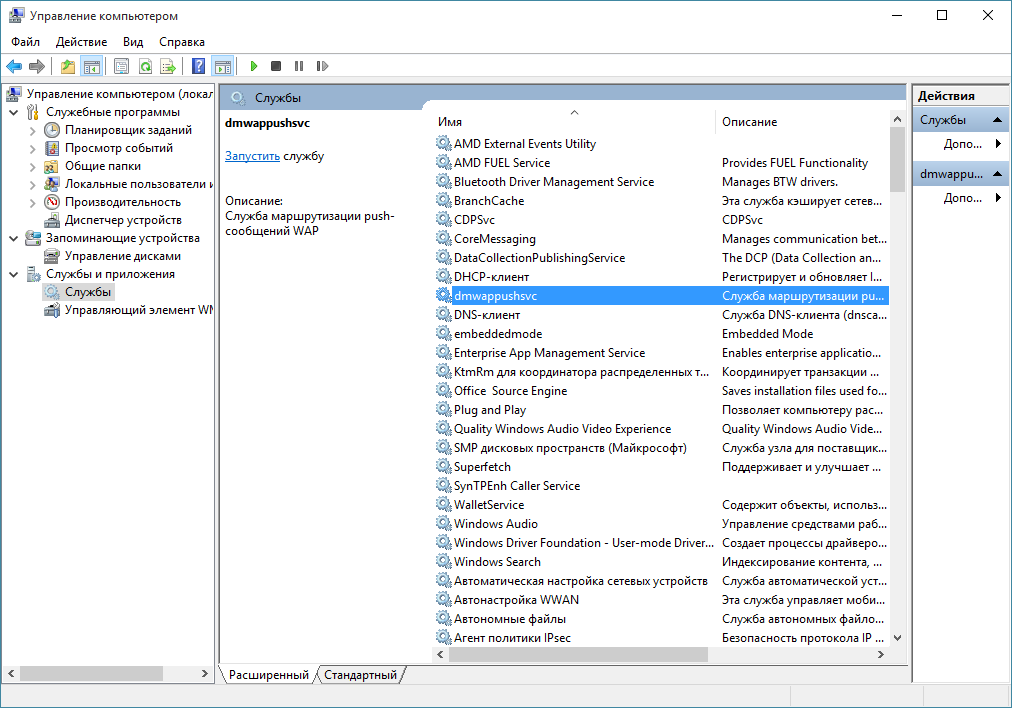Start the service with green play button
1012x708 pixels.
254,66
